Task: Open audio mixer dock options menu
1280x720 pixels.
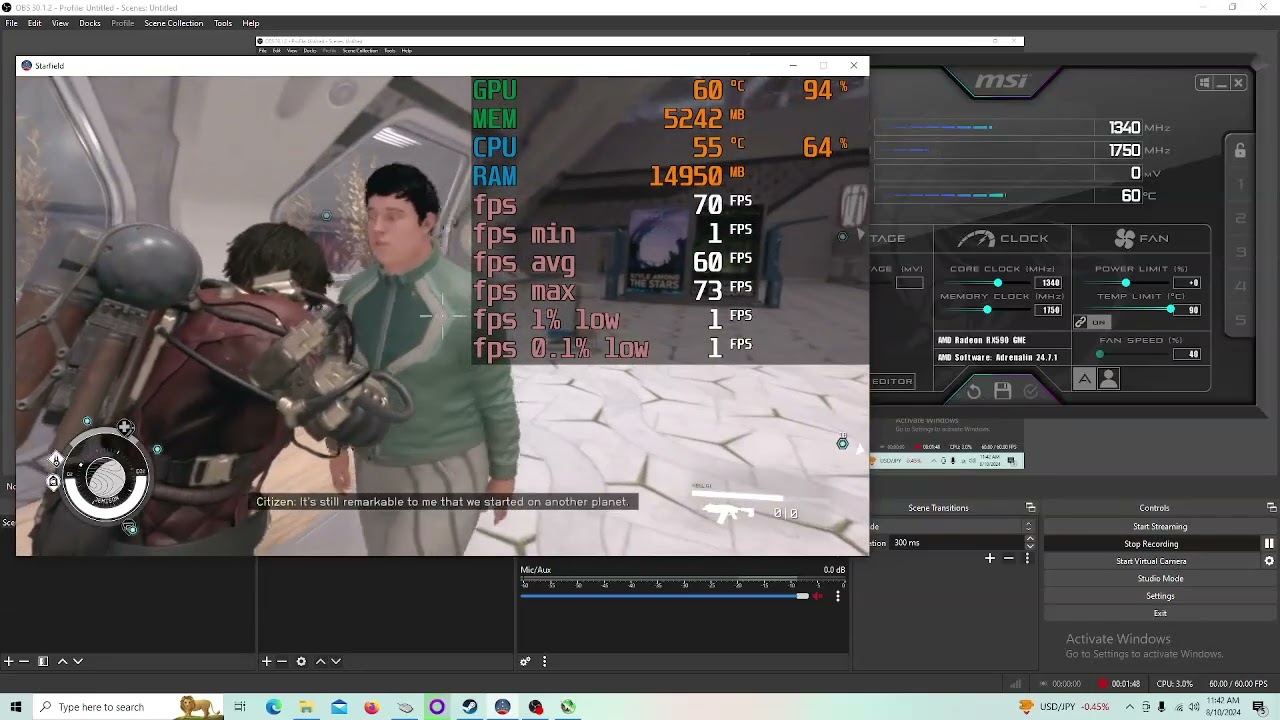Action: pos(544,661)
